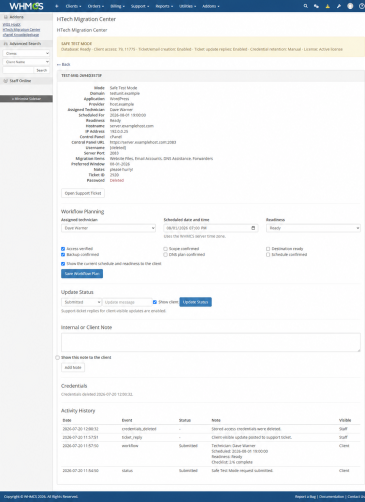Viewport: 365px width, 502px height.
Task: Click ticket_reply event in Activity History
Action: [132, 437]
